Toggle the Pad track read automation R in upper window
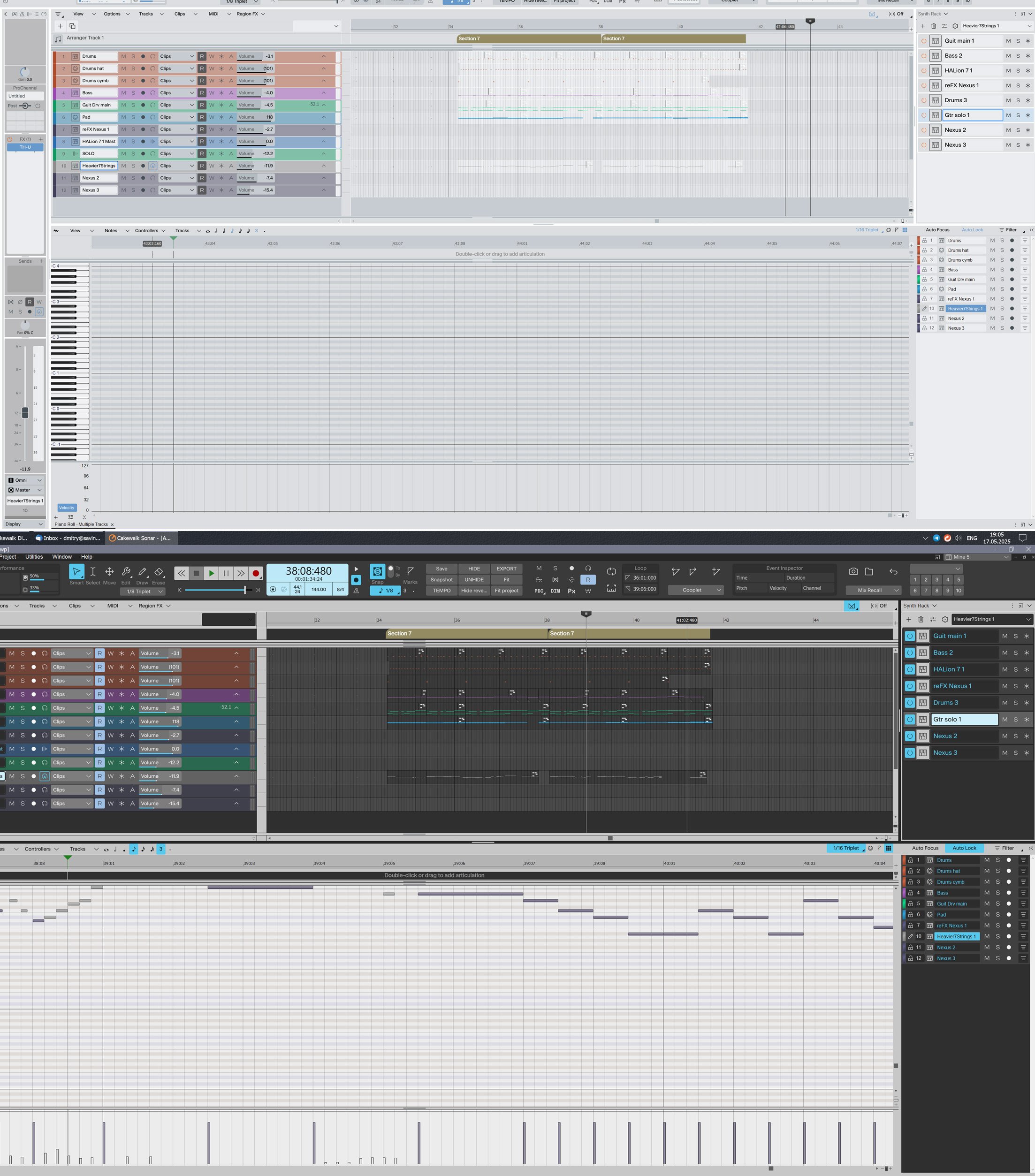 pos(202,117)
